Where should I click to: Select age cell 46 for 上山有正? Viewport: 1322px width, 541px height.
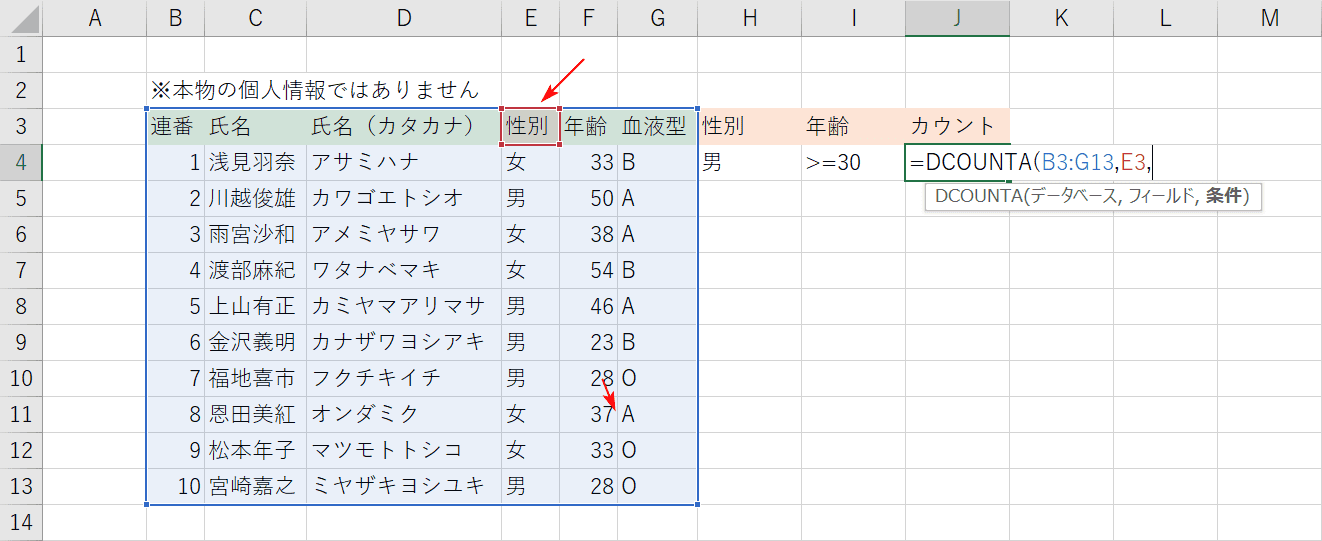click(588, 306)
